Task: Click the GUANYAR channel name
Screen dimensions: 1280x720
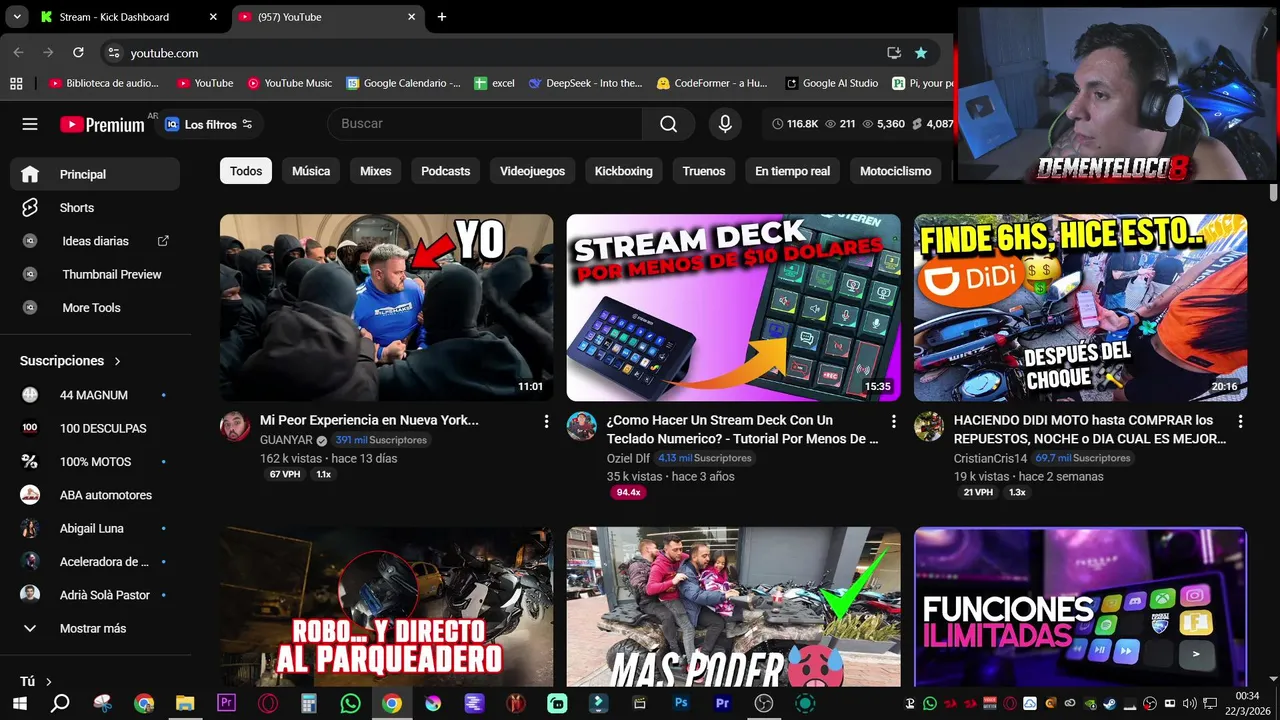Action: point(286,440)
